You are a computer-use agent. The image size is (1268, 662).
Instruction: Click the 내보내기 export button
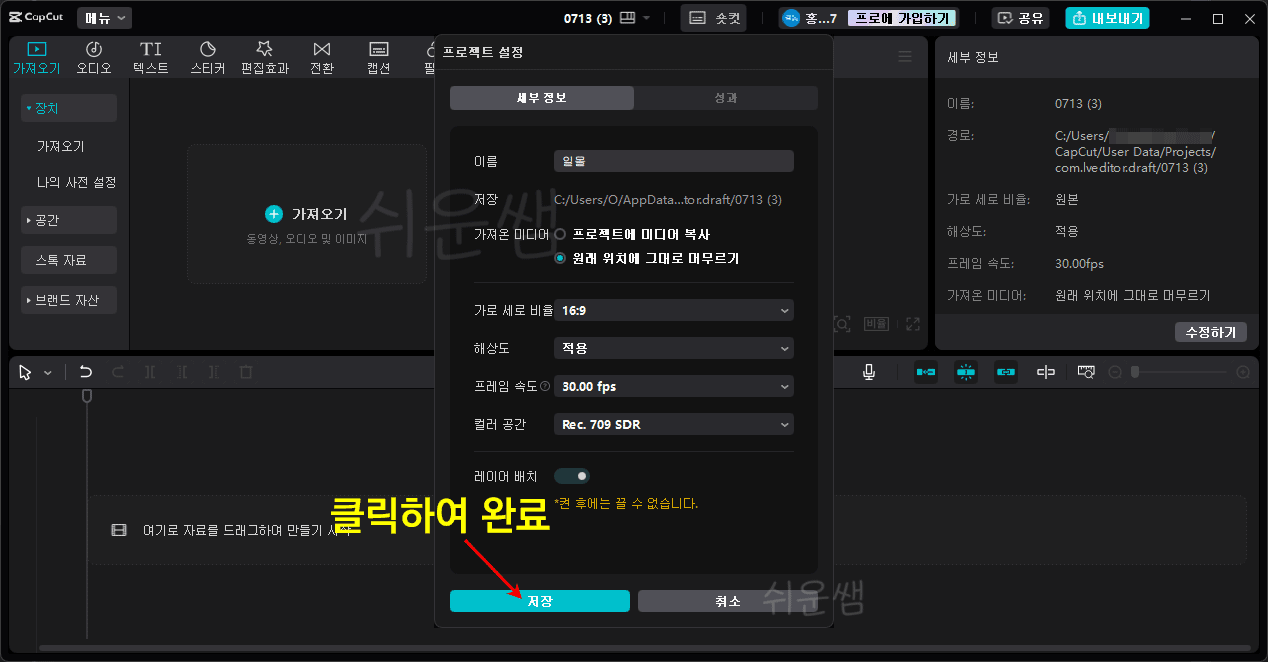click(1107, 18)
